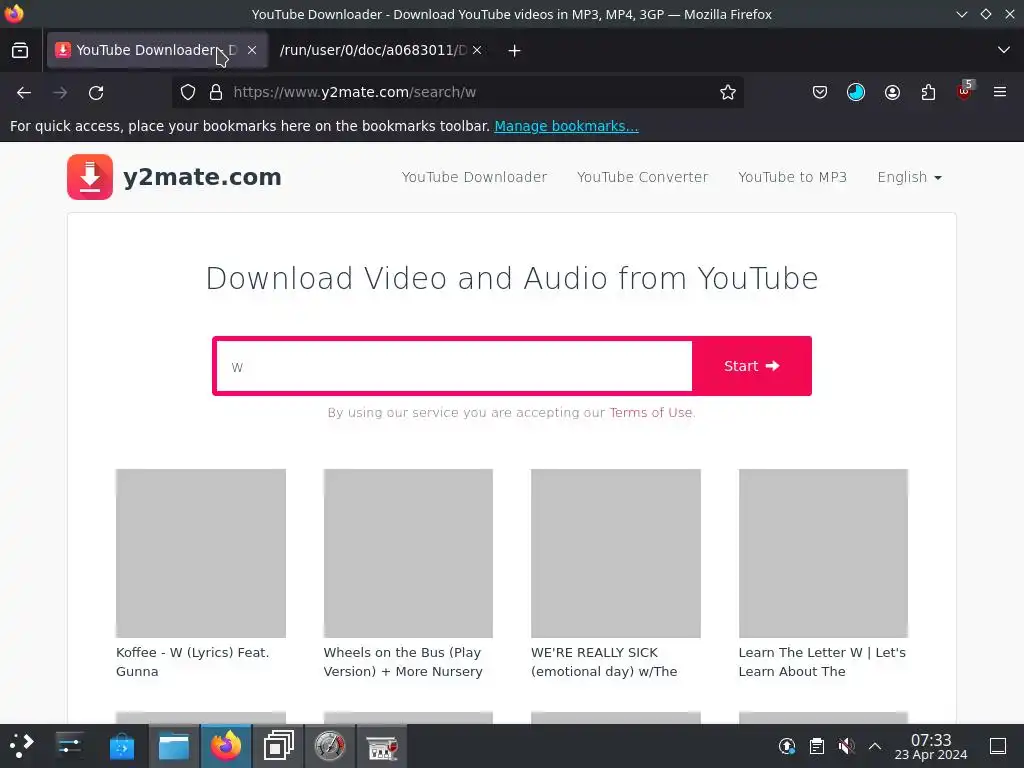Open Save to Pocket icon
The image size is (1024, 768).
[x=820, y=93]
